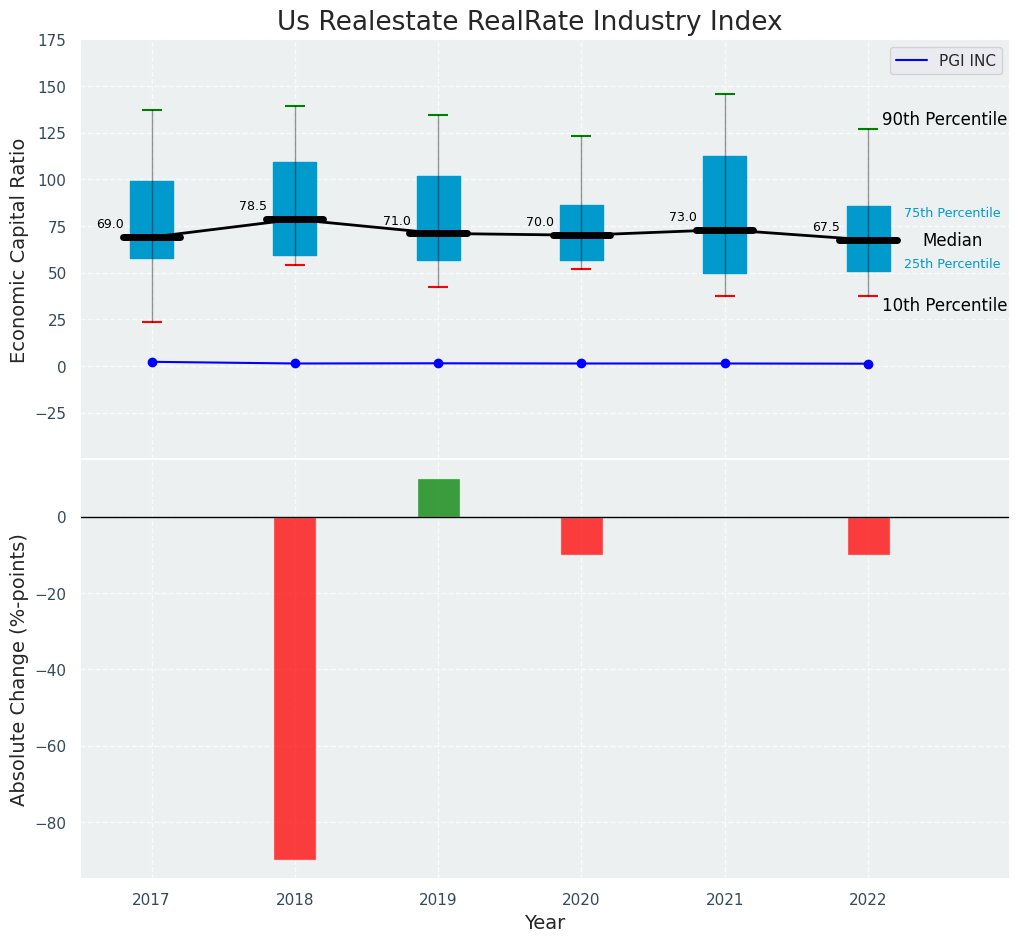
Task: Click the chart title text
Action: (529, 22)
